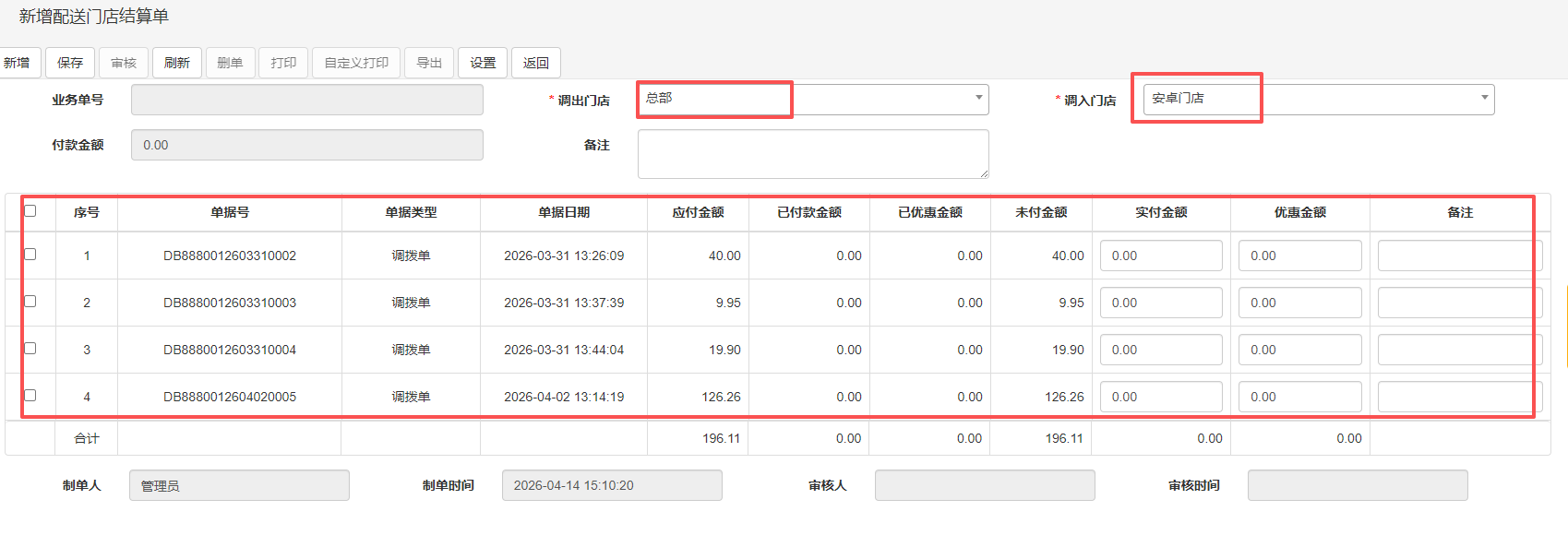Image resolution: width=1568 pixels, height=559 pixels.
Task: Sort by 单据日期 column header
Action: (x=564, y=212)
